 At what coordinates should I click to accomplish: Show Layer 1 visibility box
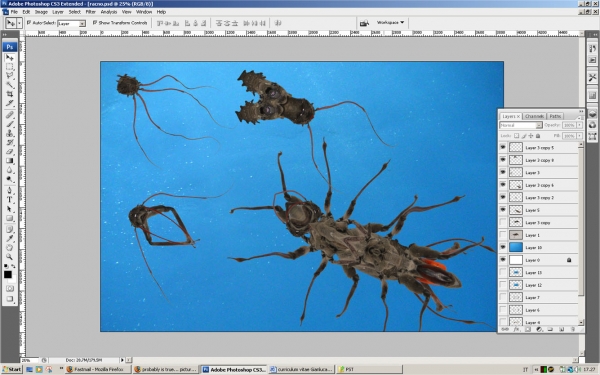click(x=503, y=235)
